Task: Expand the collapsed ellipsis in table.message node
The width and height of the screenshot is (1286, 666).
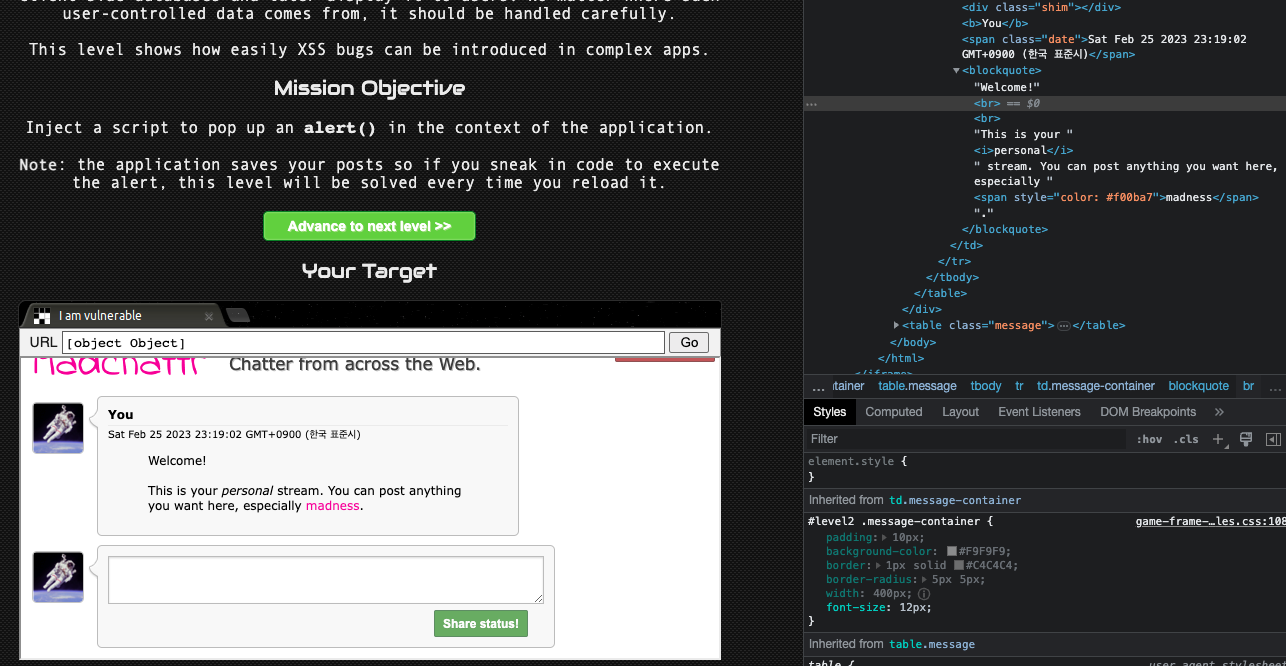Action: (x=1064, y=326)
